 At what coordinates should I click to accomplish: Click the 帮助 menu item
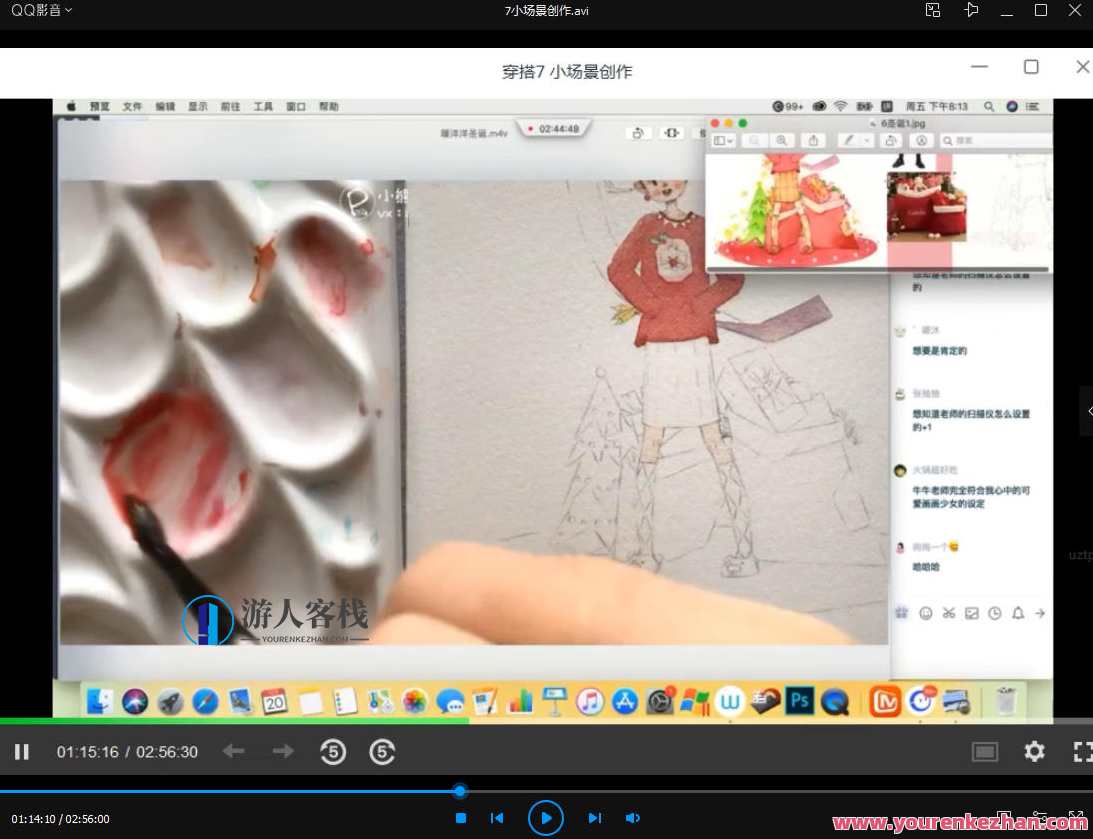tap(328, 105)
